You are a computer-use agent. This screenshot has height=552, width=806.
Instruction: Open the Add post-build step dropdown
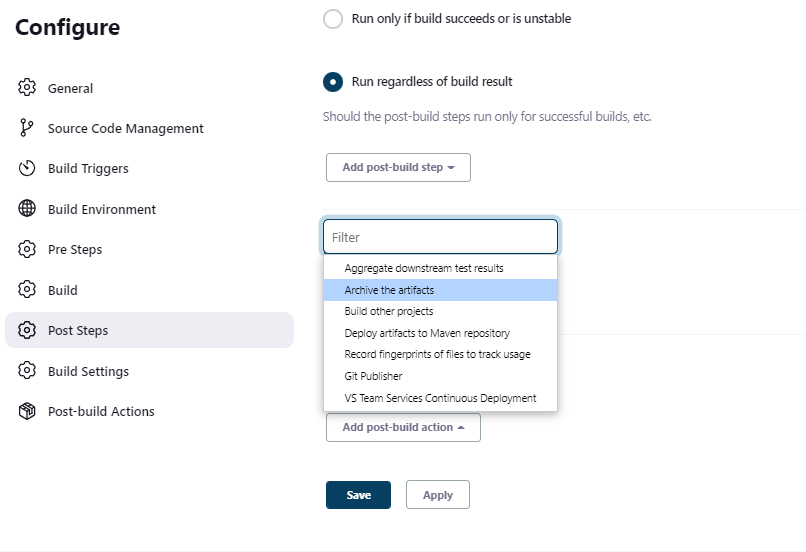(398, 168)
